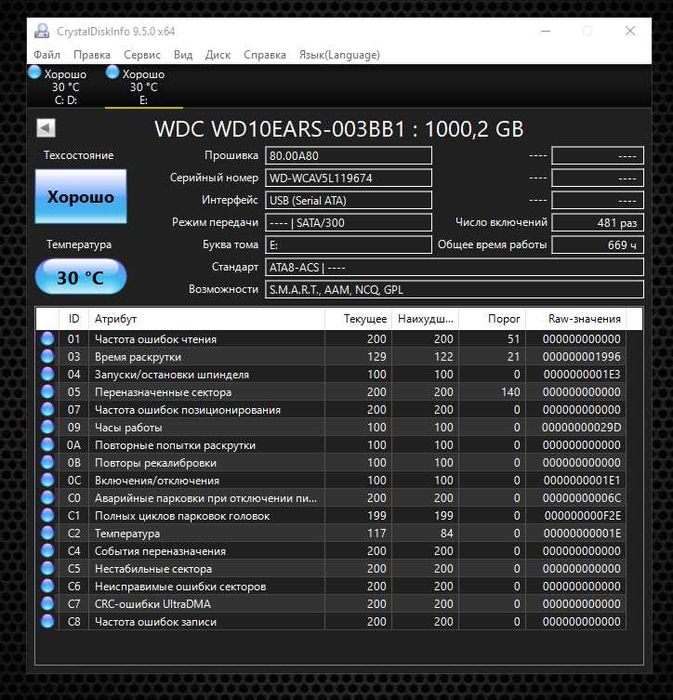This screenshot has width=673, height=700.
Task: Click the ID column header
Action: 74,319
